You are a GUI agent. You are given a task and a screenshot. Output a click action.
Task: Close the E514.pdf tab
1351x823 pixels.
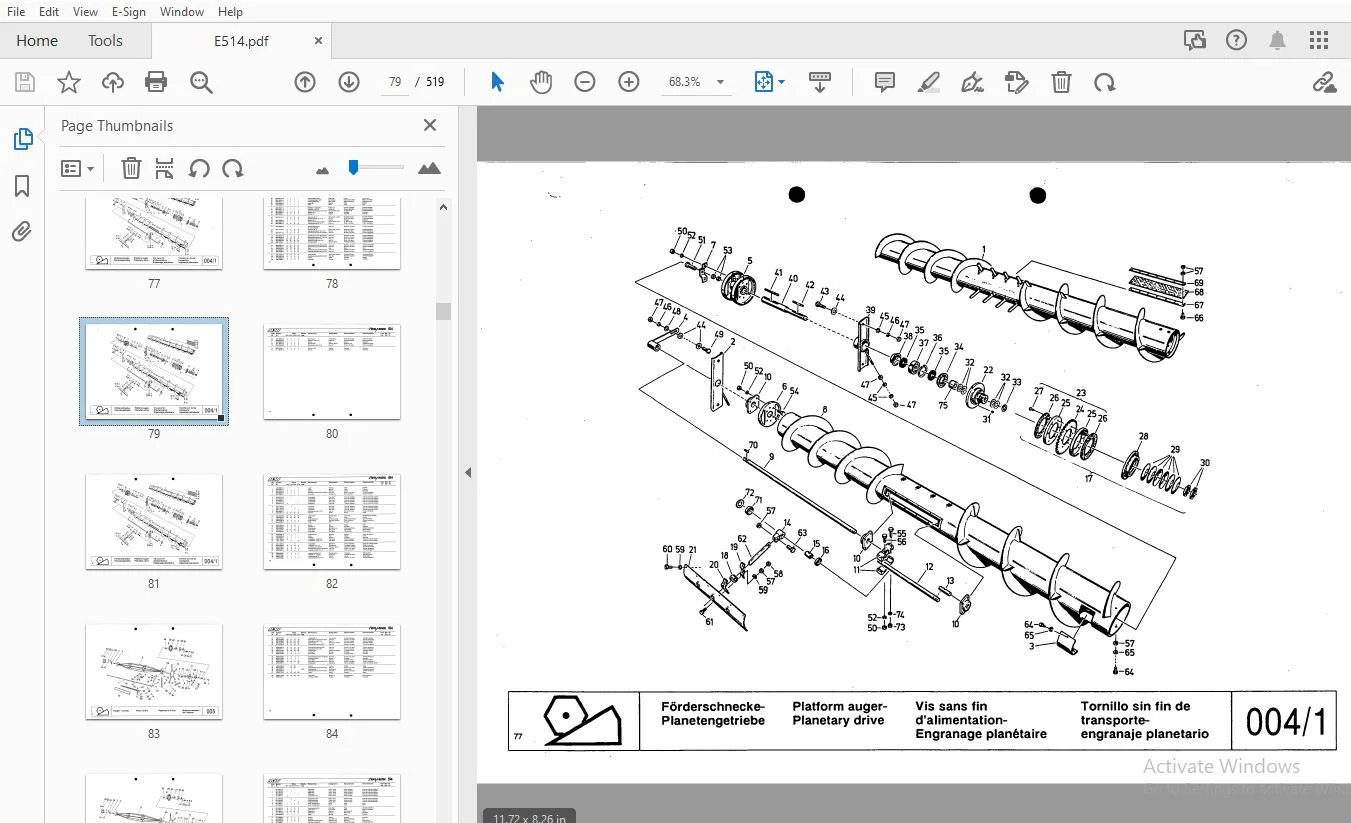tap(318, 41)
